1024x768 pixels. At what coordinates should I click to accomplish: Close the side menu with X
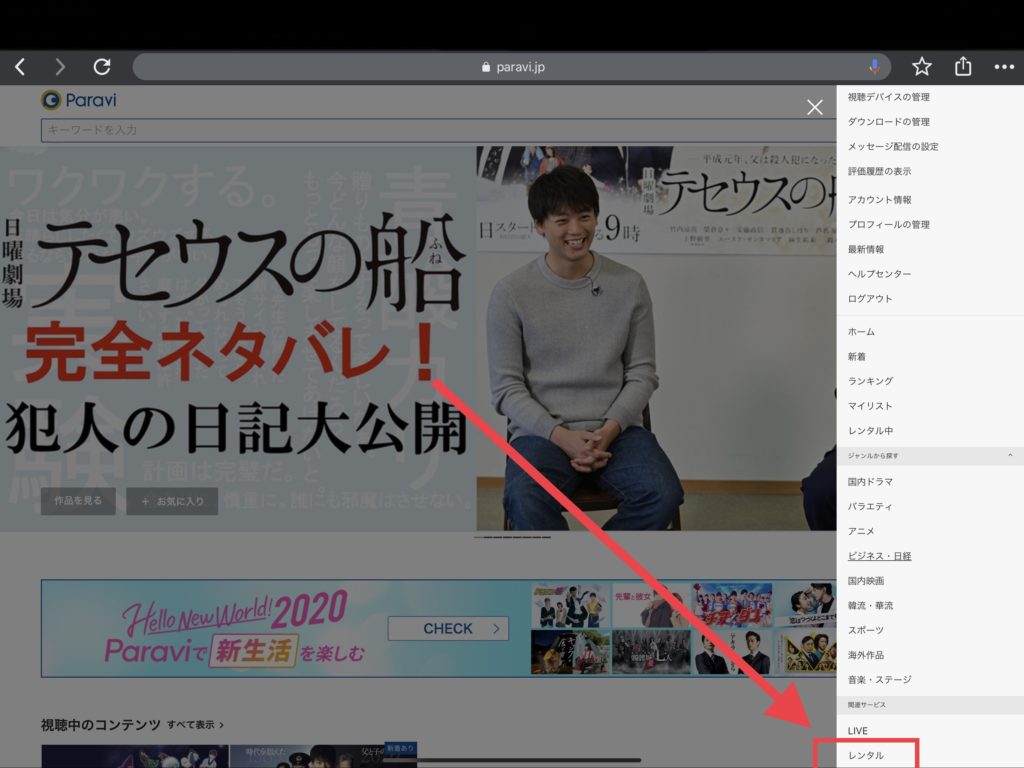tap(814, 107)
